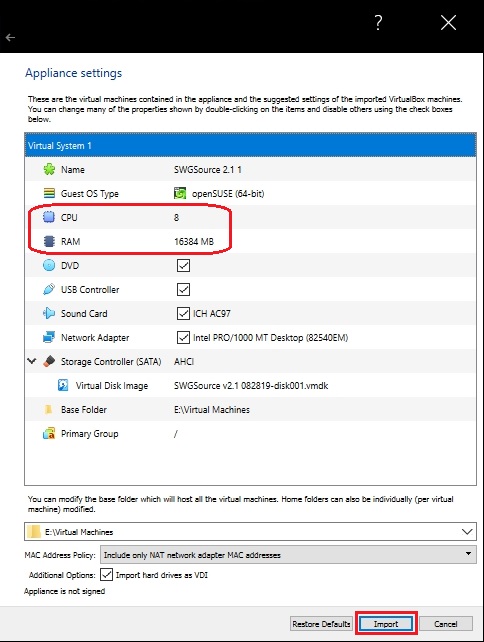Screen dimensions: 484x642
Task: Select the DVD disc icon
Action: tap(49, 265)
